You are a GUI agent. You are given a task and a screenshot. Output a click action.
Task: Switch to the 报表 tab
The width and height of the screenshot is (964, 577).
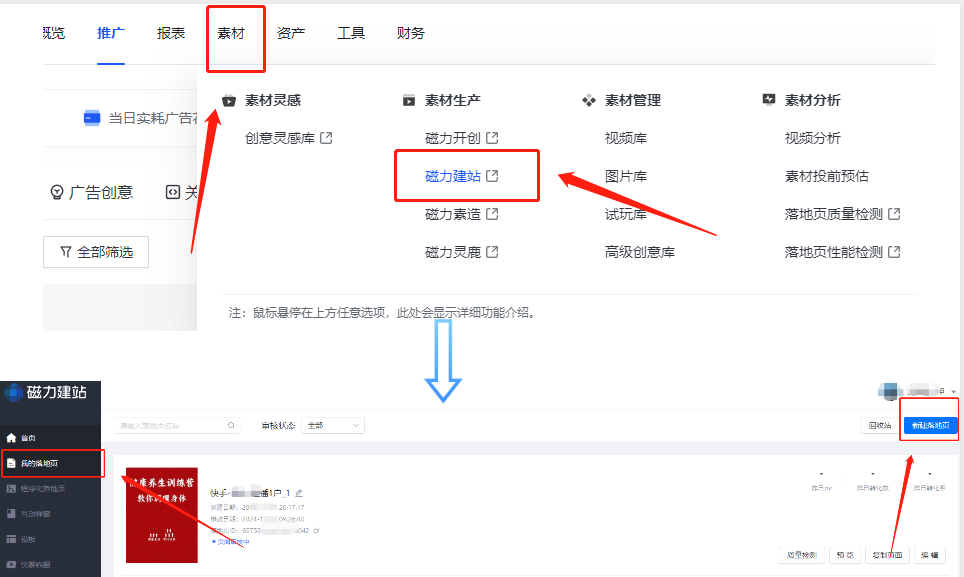point(171,33)
